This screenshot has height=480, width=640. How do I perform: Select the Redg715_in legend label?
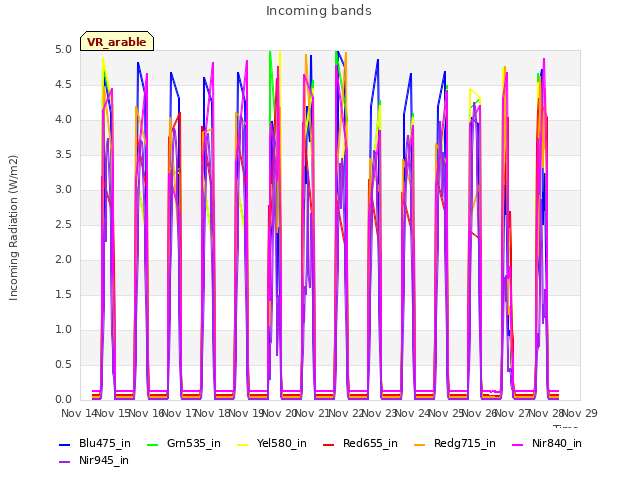pyautogui.click(x=465, y=444)
